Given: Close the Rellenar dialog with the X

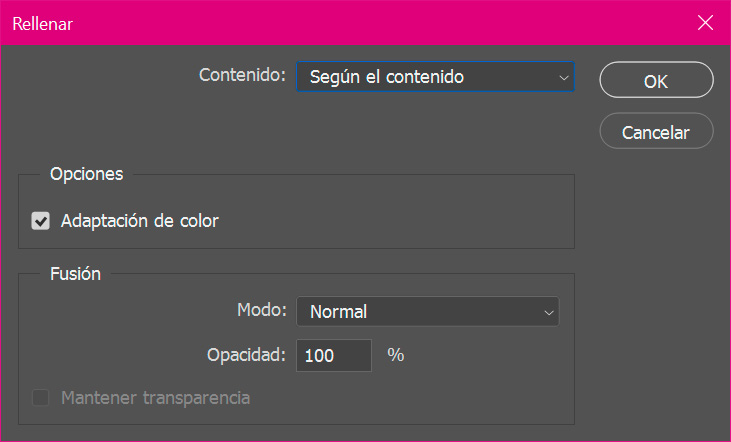Looking at the screenshot, I should point(705,22).
